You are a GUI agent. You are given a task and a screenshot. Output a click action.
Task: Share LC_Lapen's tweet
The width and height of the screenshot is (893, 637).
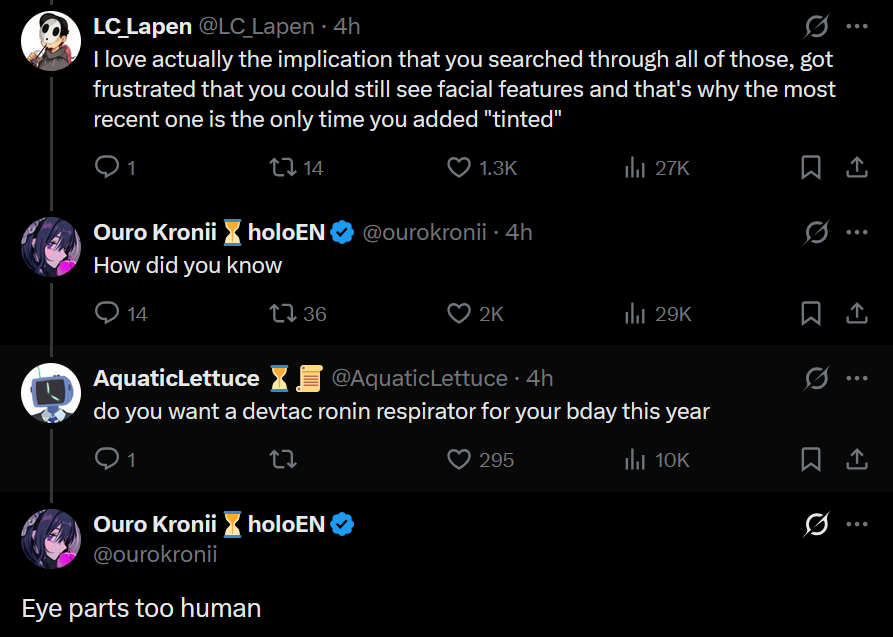pos(857,168)
